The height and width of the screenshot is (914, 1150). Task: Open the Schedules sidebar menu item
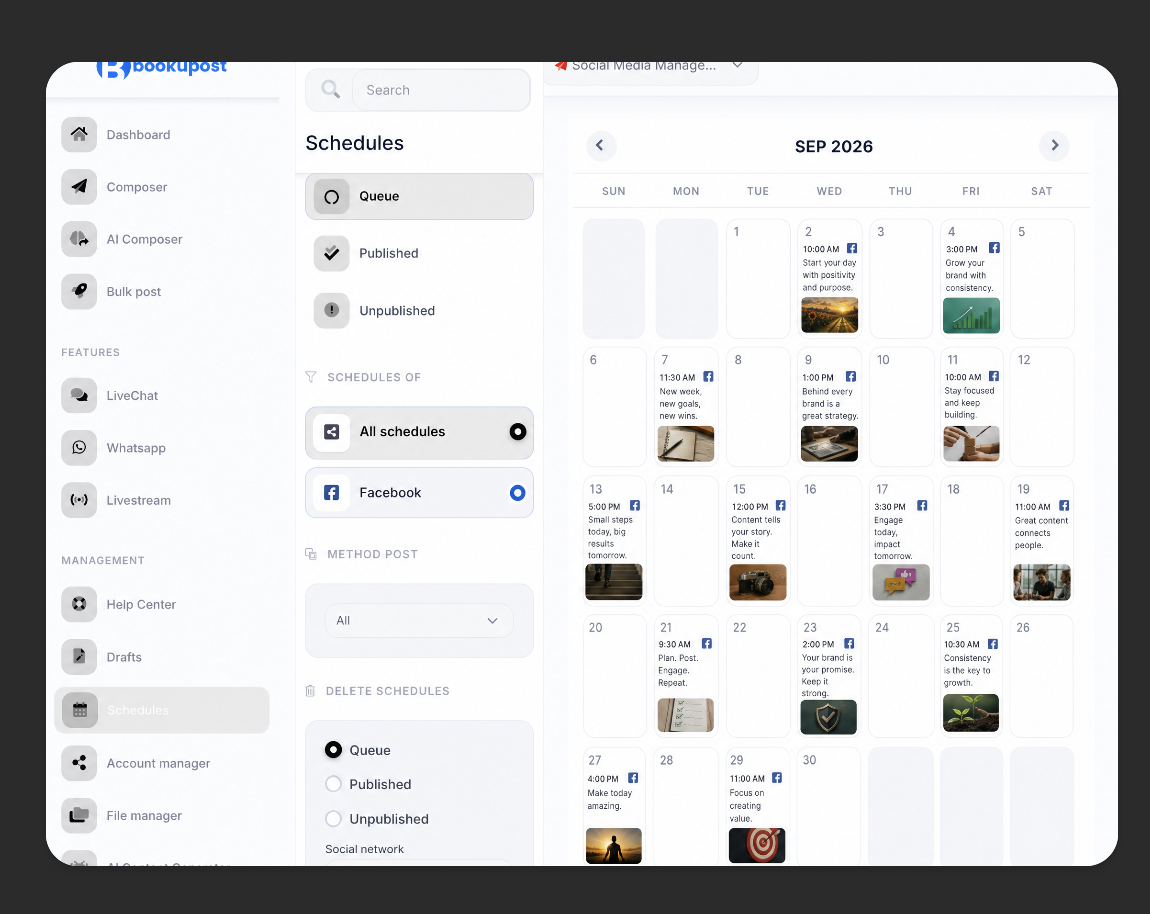(x=162, y=710)
